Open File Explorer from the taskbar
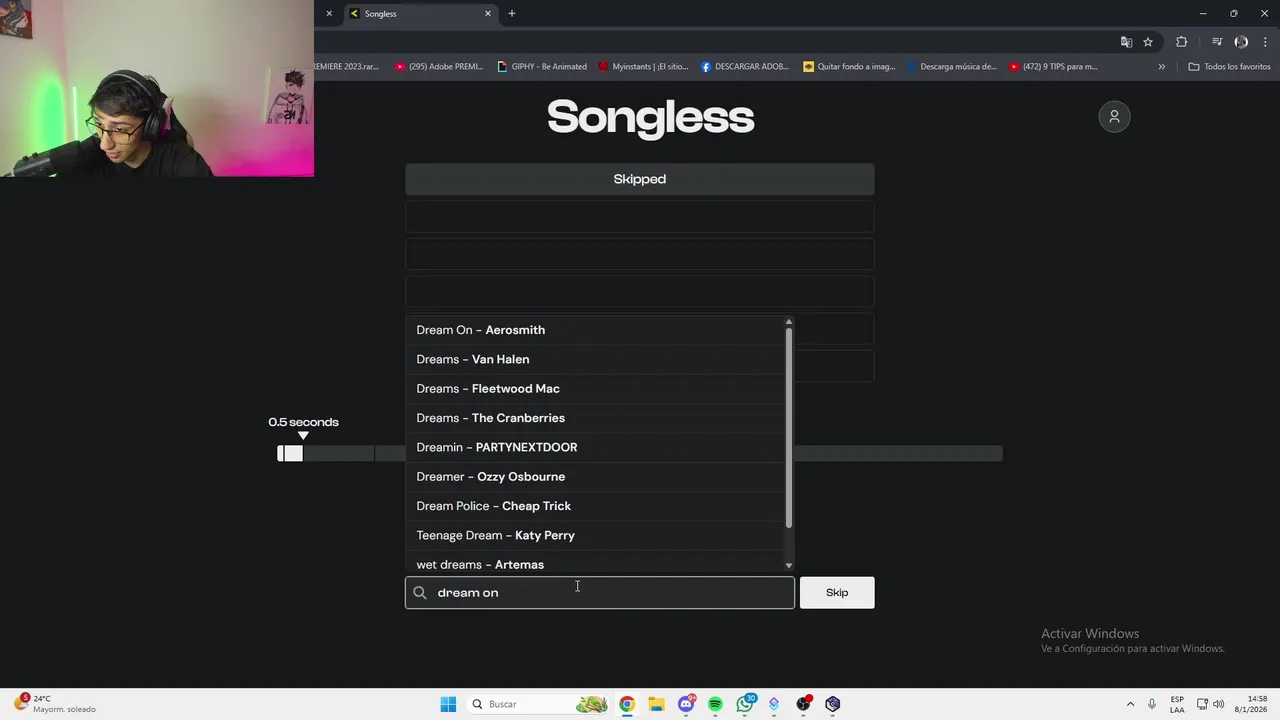This screenshot has width=1280, height=720. [656, 704]
